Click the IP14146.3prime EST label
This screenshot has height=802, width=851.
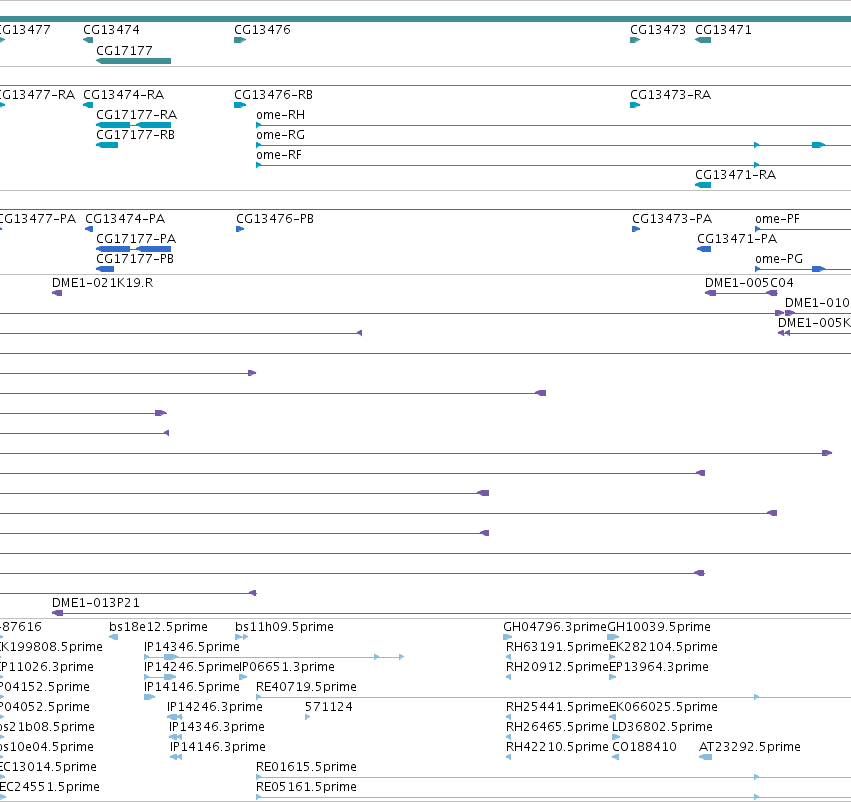pos(218,748)
